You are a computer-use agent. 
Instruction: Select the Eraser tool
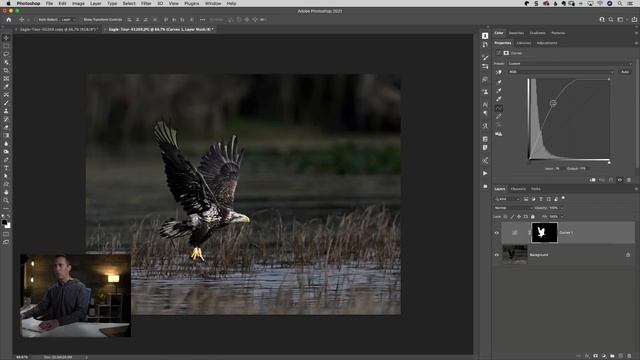(6, 127)
